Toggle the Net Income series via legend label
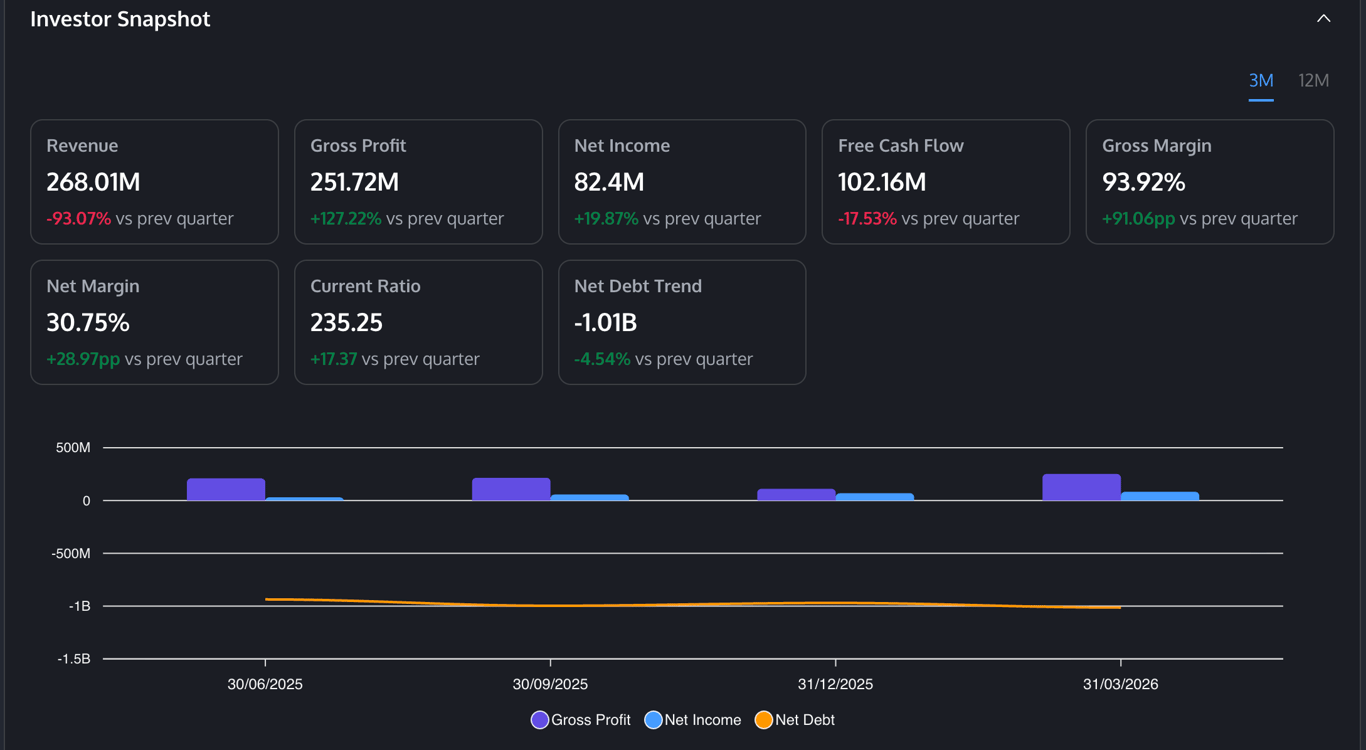The image size is (1366, 750). tap(703, 720)
